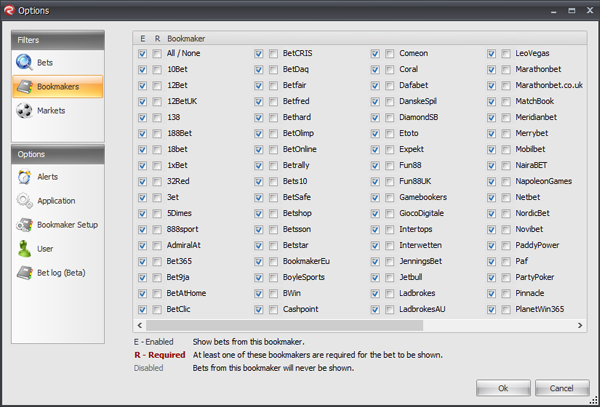The width and height of the screenshot is (600, 407).
Task: Click the DanskeSpil bookmaker name
Action: pos(418,101)
